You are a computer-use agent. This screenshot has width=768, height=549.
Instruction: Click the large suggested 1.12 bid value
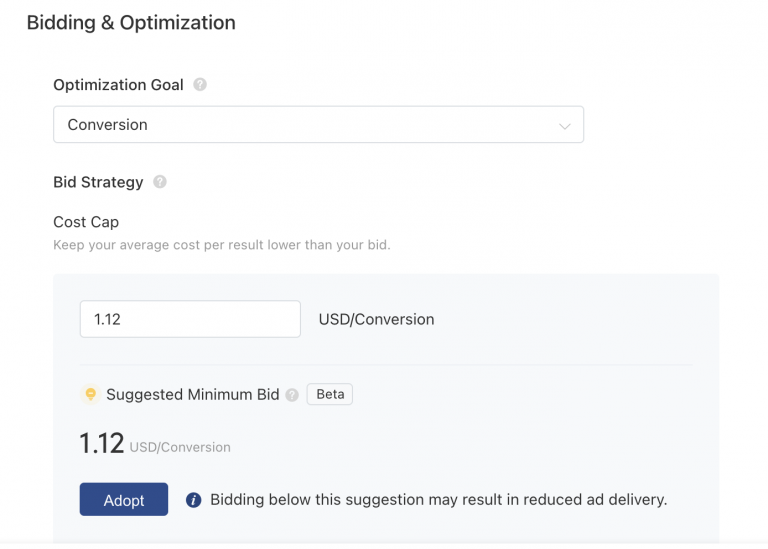(x=102, y=444)
